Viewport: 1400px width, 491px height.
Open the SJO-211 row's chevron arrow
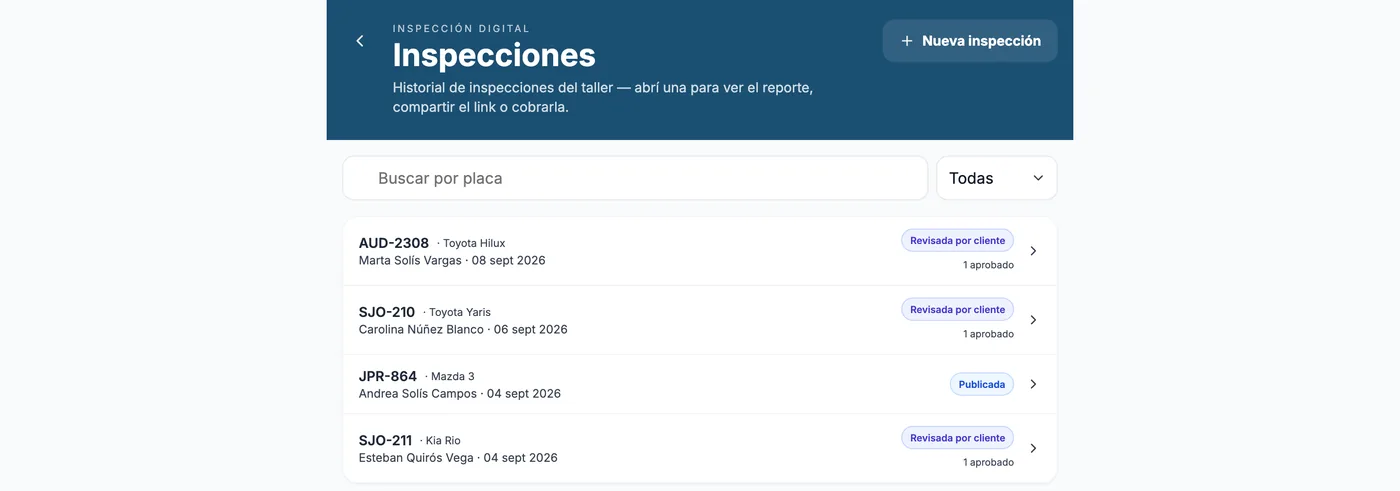pos(1034,448)
